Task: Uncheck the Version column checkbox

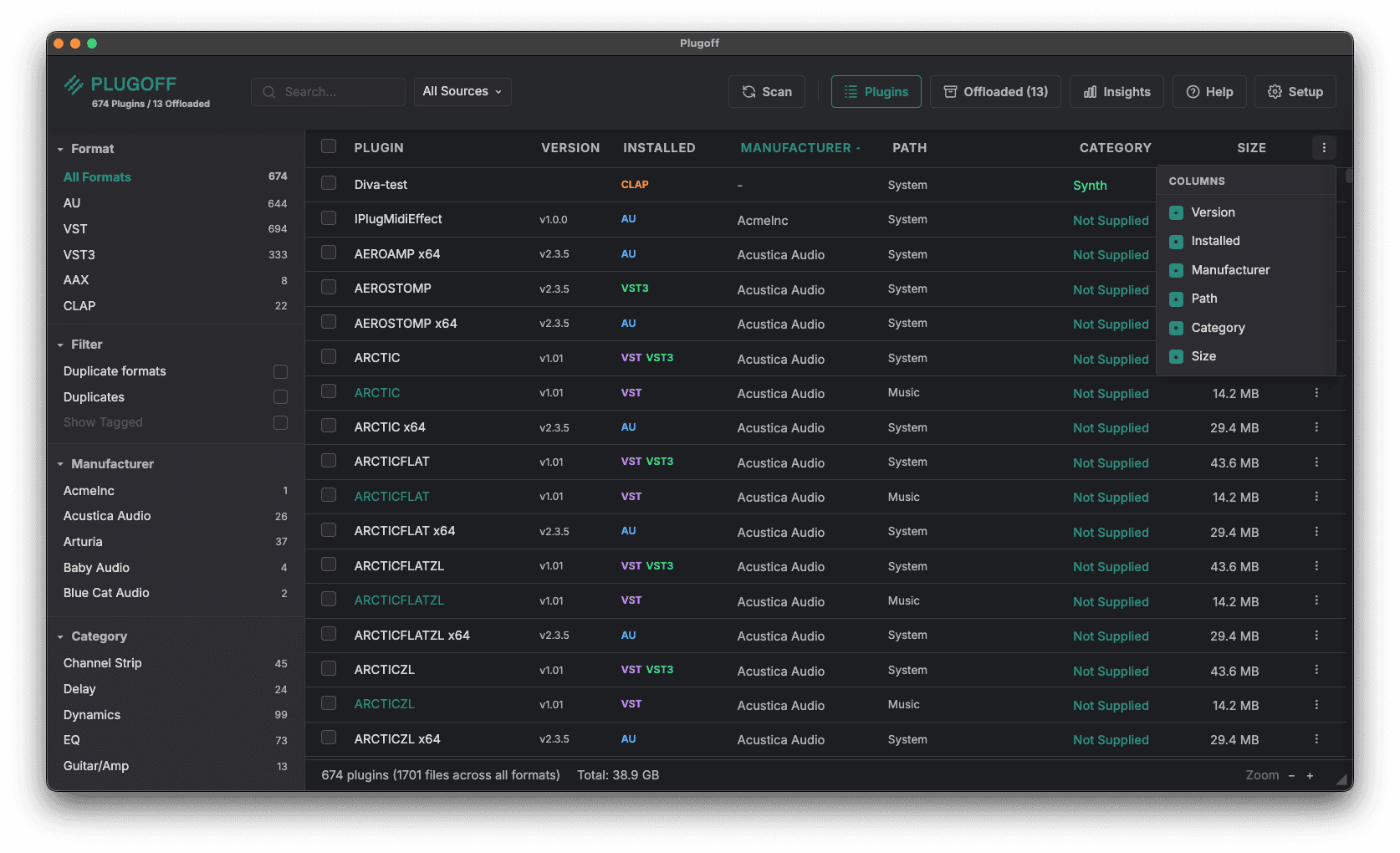Action: click(x=1176, y=213)
